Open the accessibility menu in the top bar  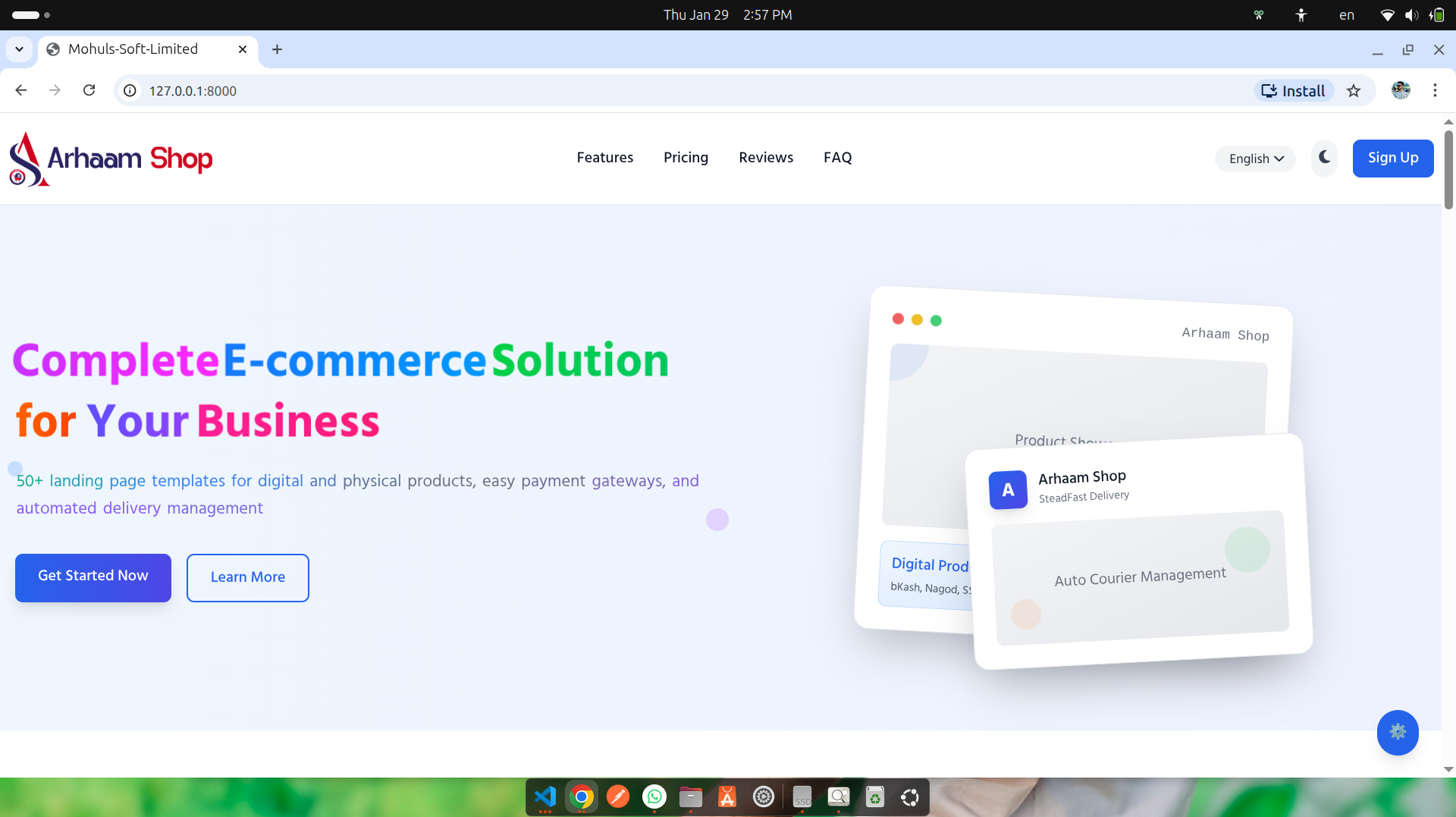(x=1301, y=15)
